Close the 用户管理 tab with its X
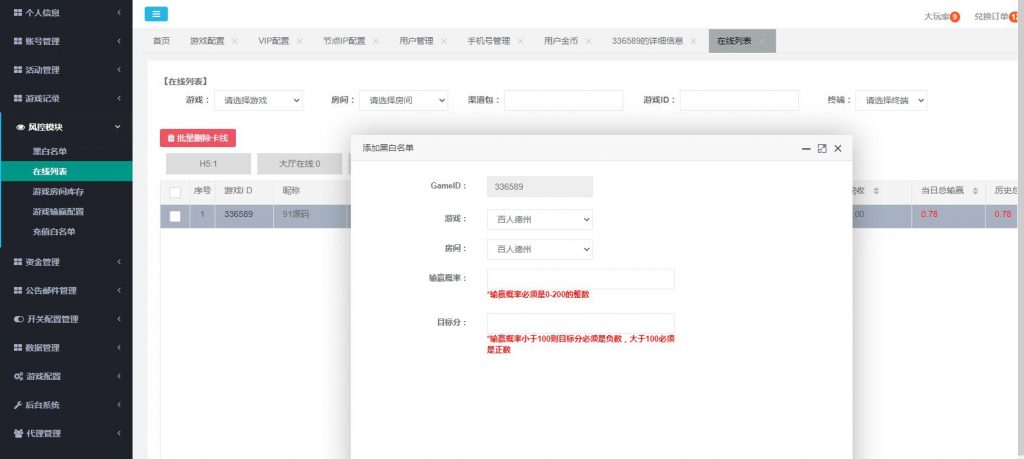This screenshot has height=459, width=1024. (x=443, y=41)
